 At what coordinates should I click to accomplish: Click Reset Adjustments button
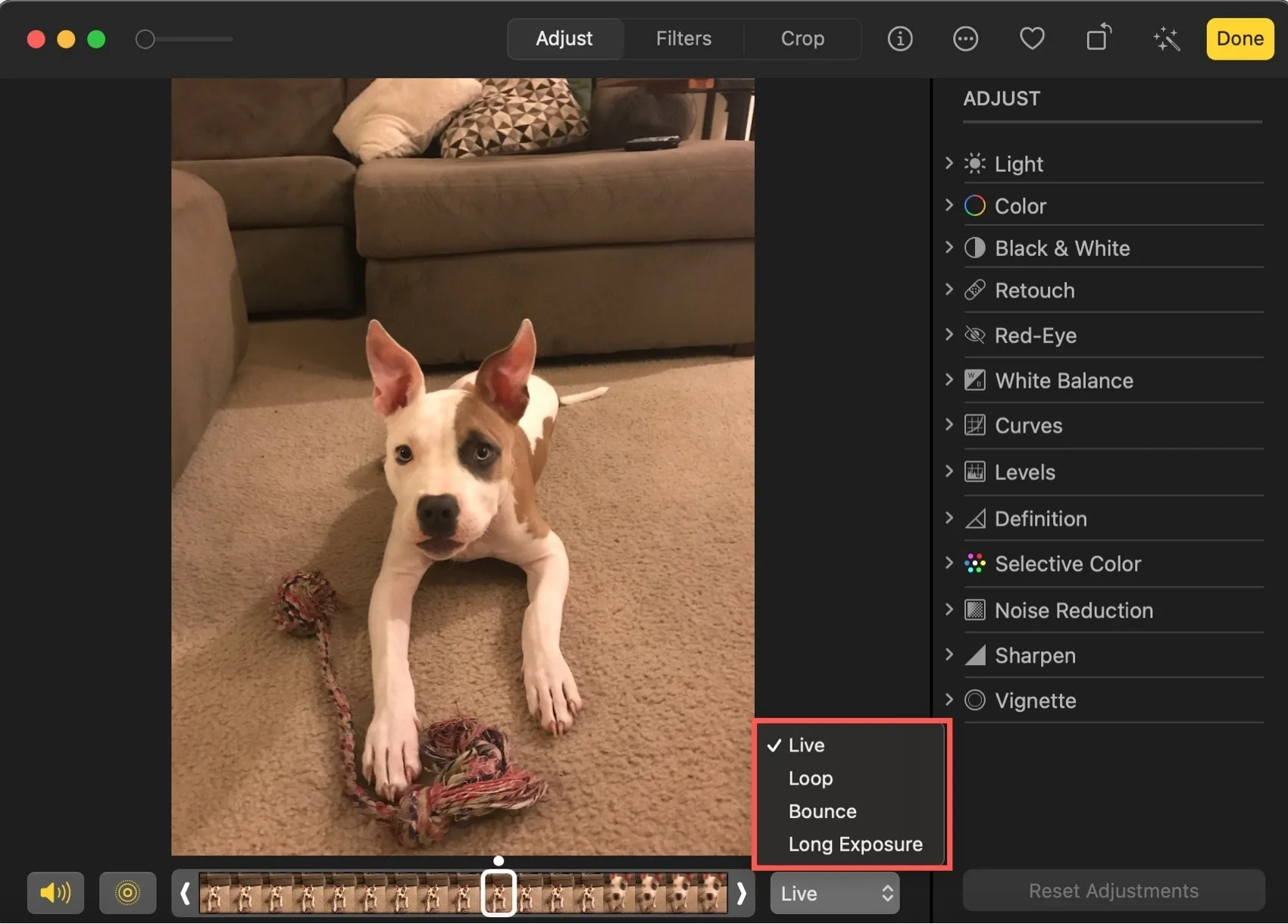point(1113,891)
